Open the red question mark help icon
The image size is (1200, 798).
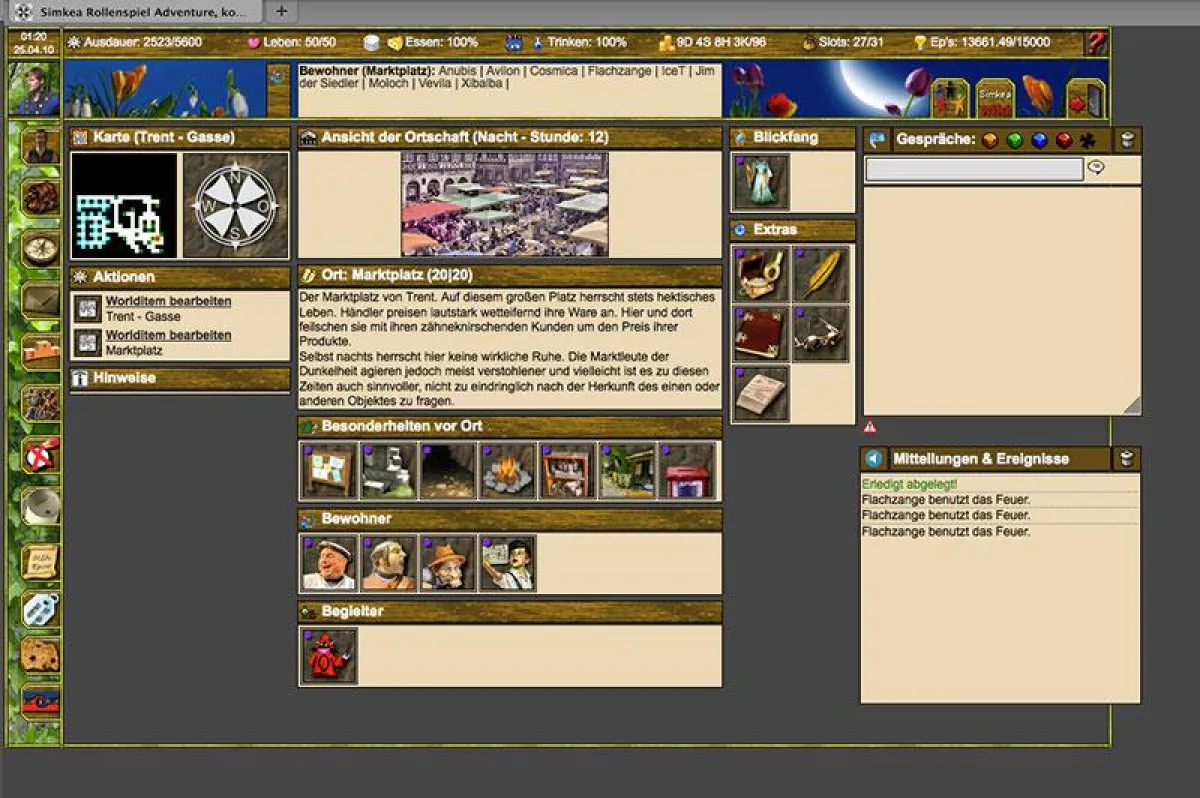coord(1094,43)
